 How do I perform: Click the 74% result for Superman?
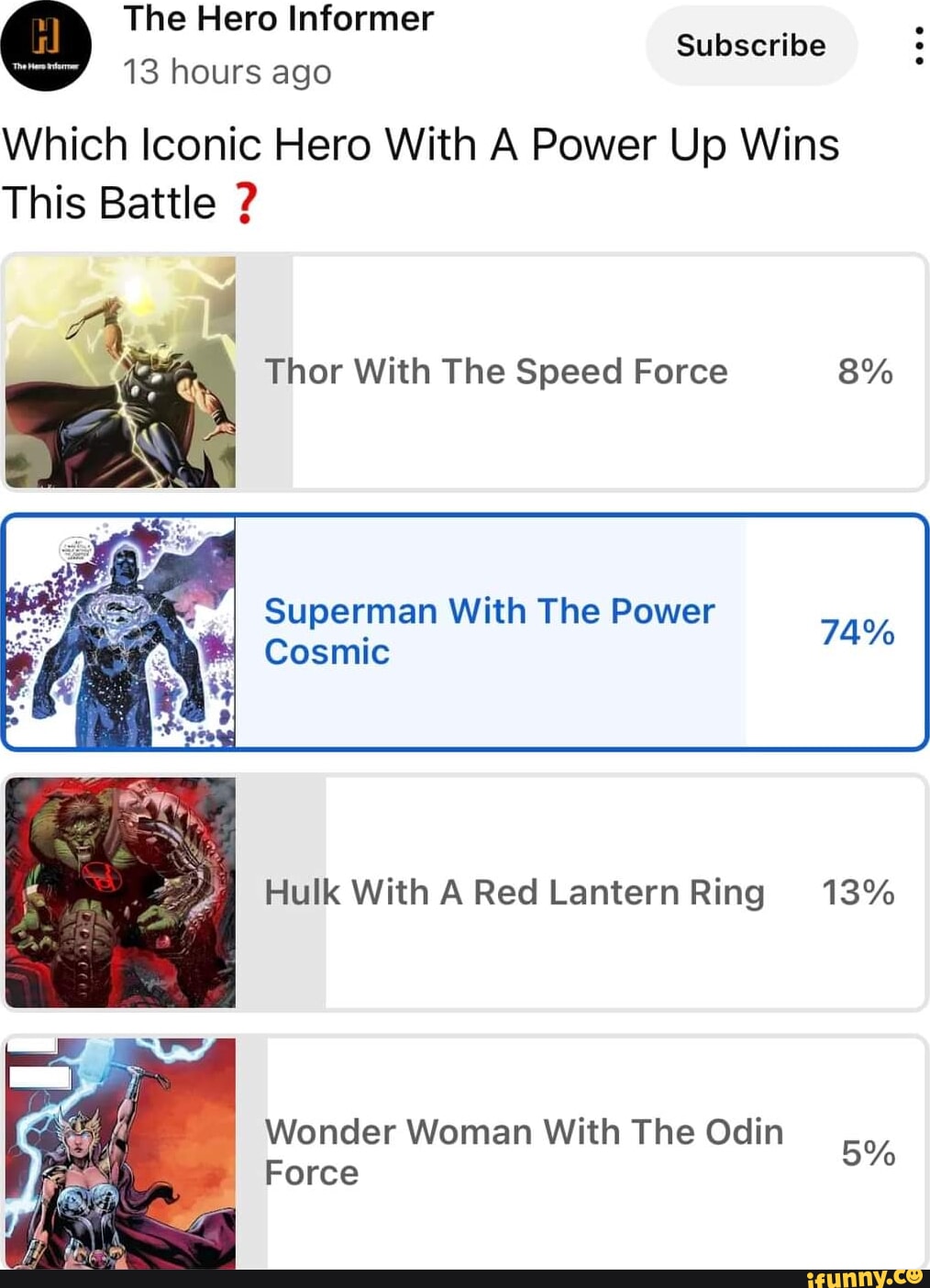857,632
